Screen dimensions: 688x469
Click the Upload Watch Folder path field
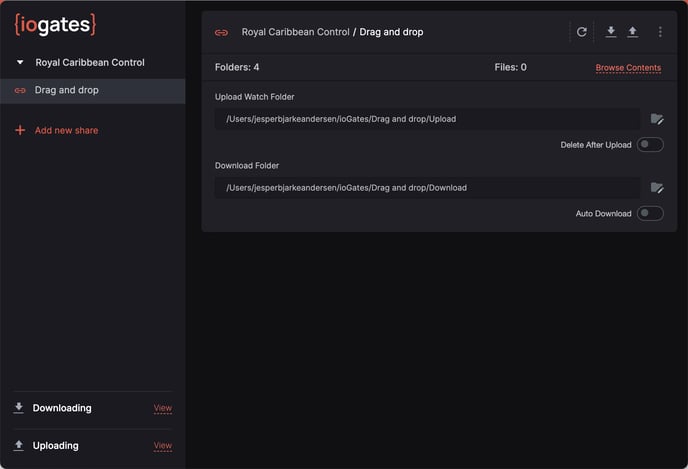[427, 119]
